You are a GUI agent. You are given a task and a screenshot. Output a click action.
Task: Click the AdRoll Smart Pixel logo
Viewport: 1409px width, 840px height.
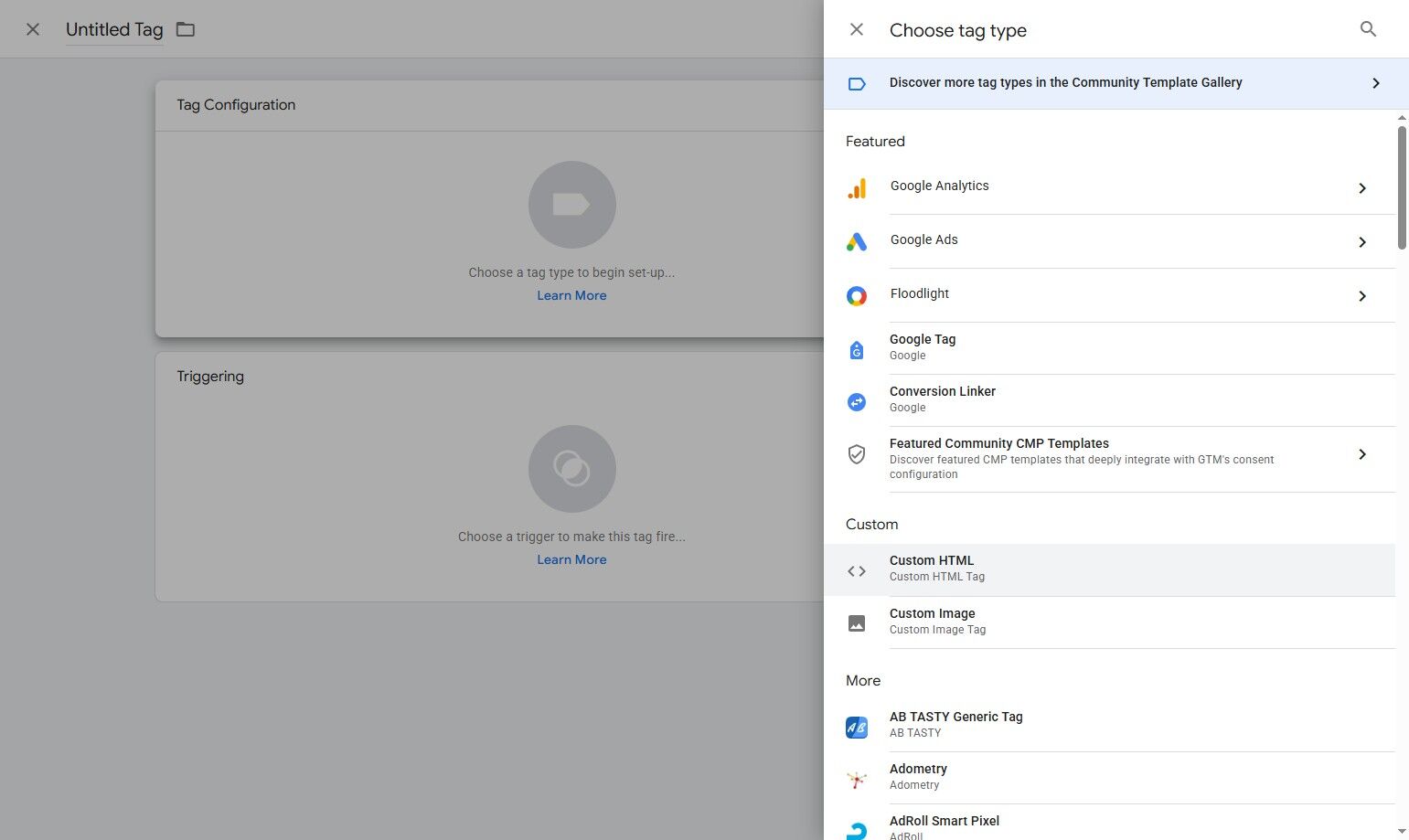(x=857, y=831)
